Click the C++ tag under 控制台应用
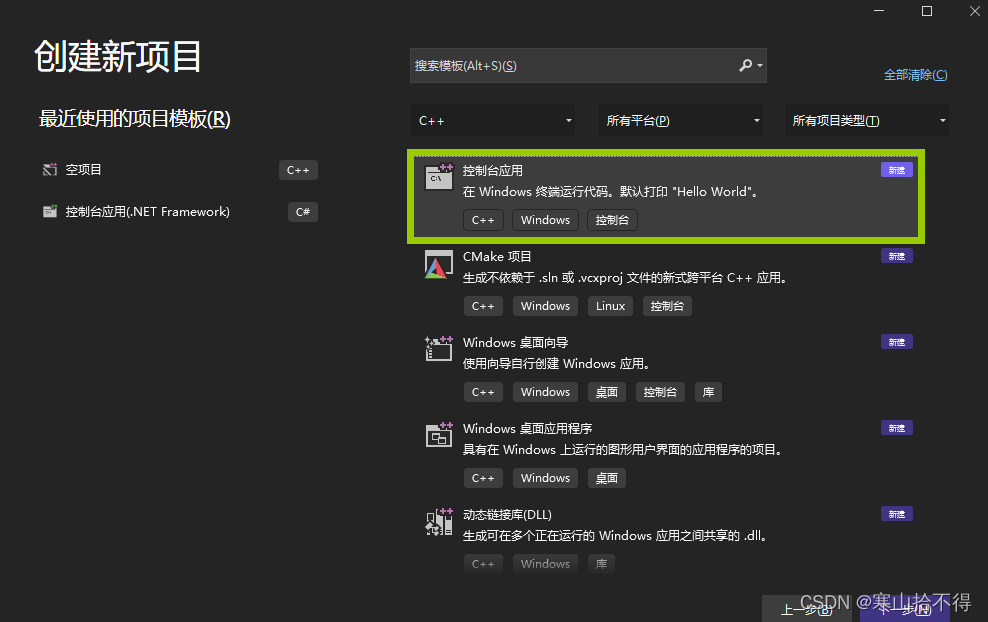This screenshot has width=988, height=622. coord(483,220)
